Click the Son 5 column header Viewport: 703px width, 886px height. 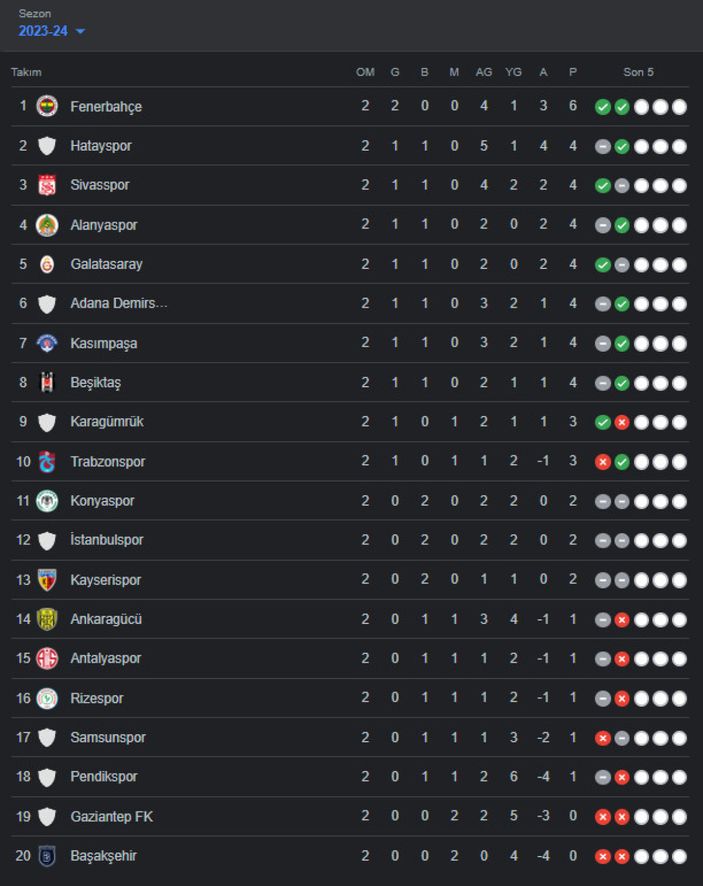point(639,72)
